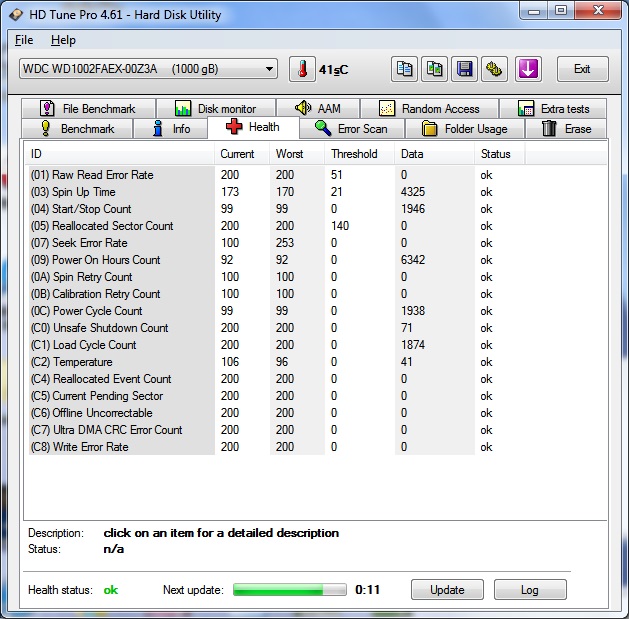Image resolution: width=629 pixels, height=619 pixels.
Task: Switch to the Erase tab
Action: coord(566,129)
